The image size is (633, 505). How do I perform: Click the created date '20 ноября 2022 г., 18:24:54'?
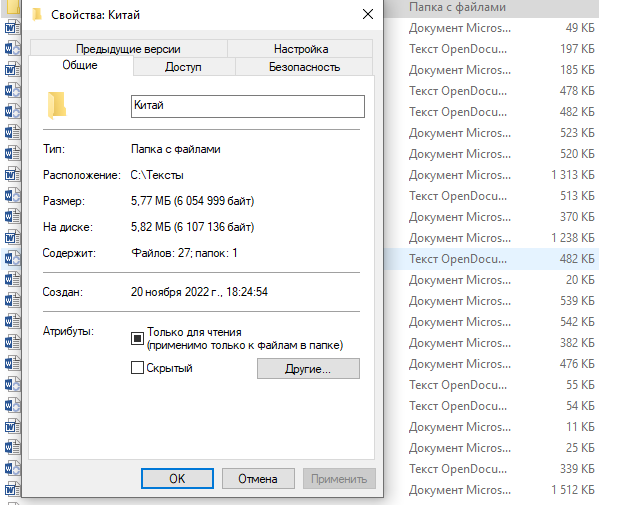point(199,292)
